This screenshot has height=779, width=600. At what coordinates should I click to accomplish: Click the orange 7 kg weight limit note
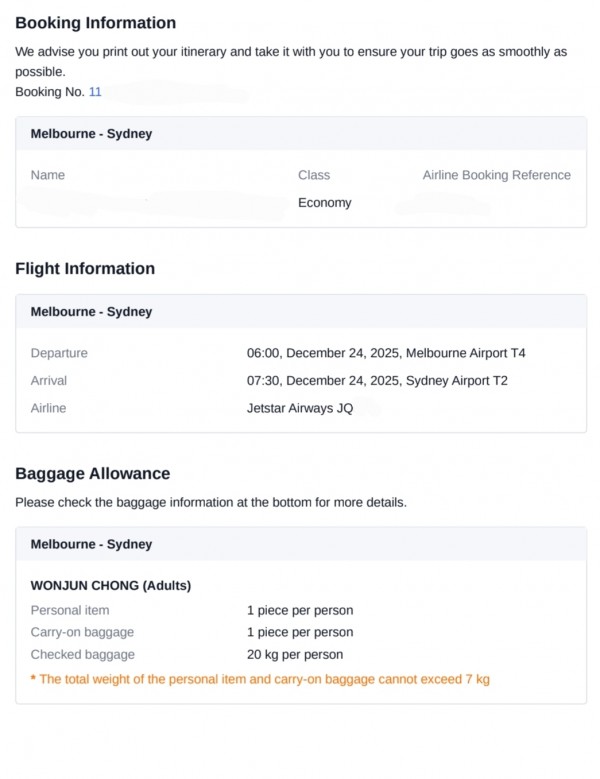tap(260, 680)
